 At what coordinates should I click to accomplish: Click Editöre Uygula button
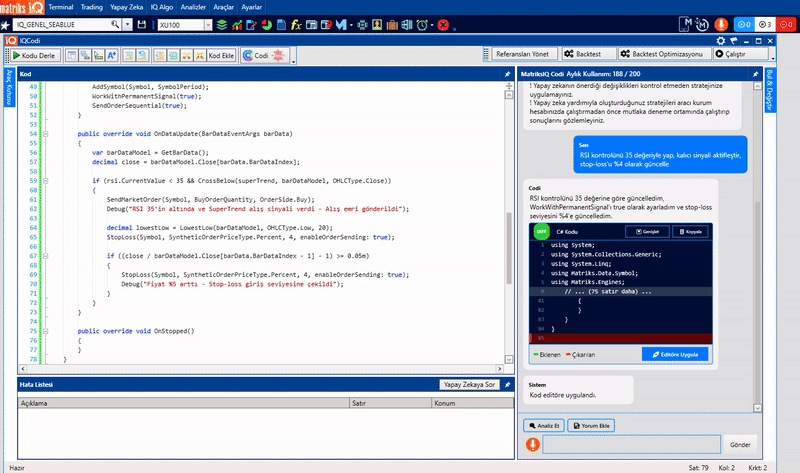(x=675, y=354)
